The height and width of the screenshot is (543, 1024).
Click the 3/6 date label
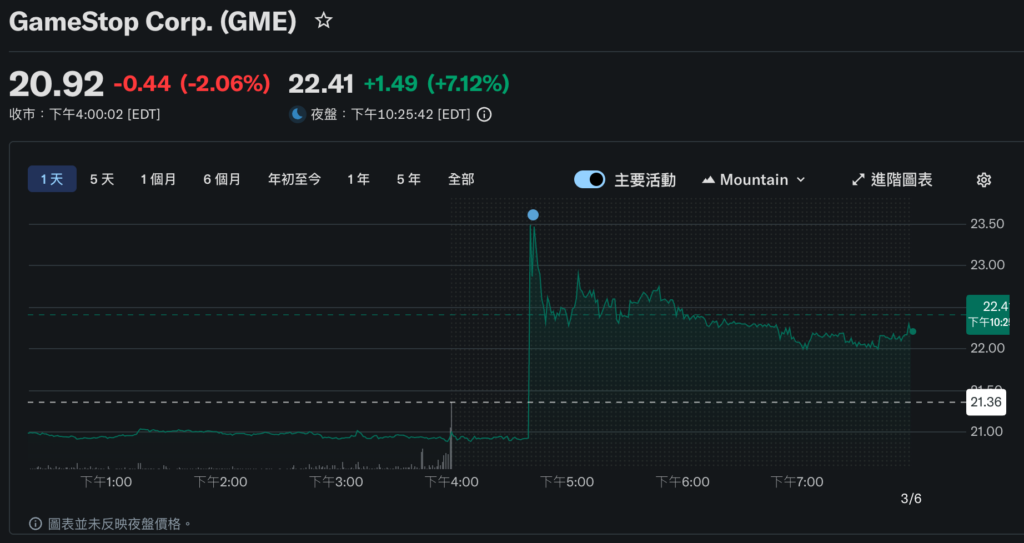point(911,499)
